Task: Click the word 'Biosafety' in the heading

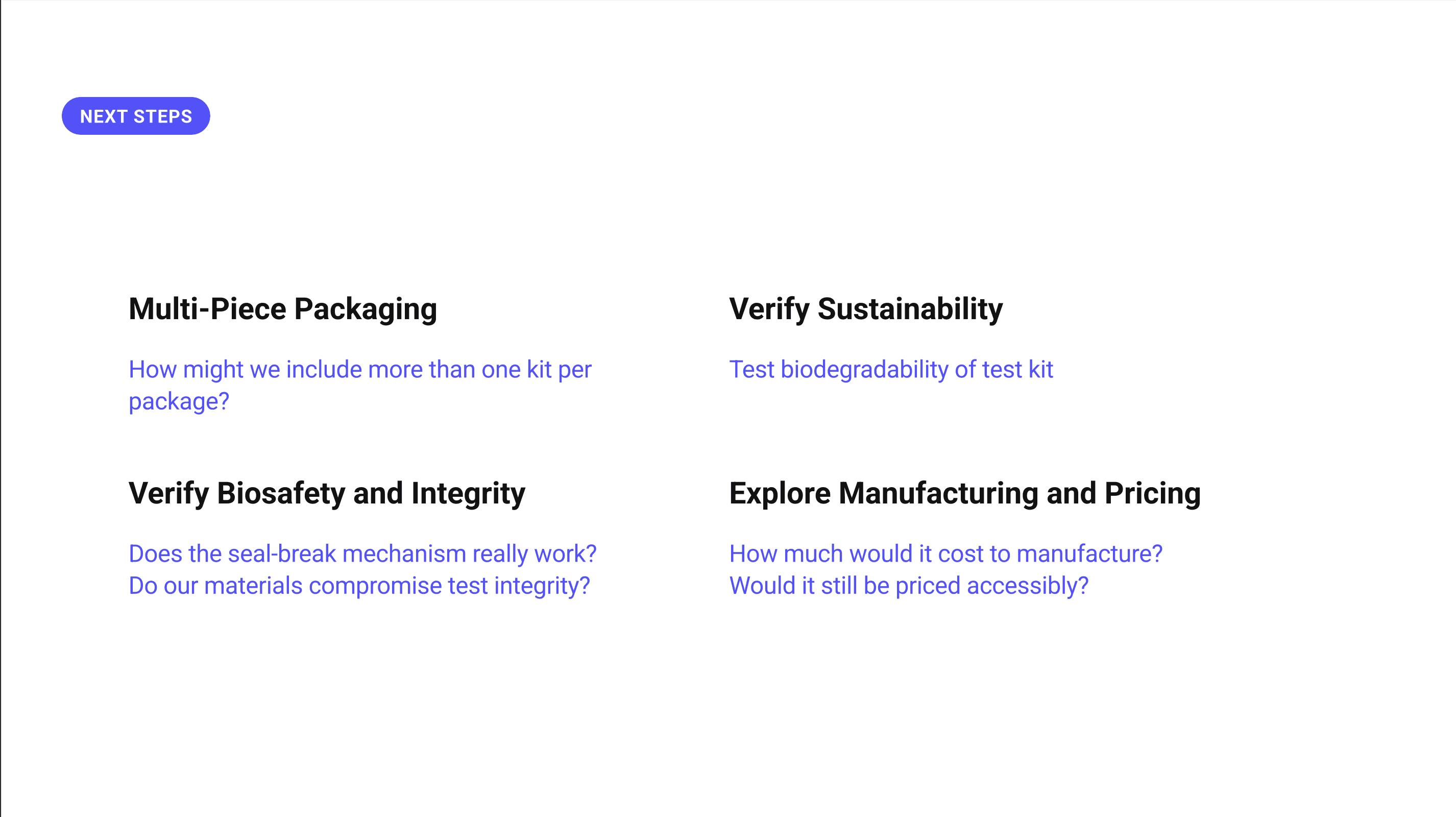Action: click(x=281, y=494)
